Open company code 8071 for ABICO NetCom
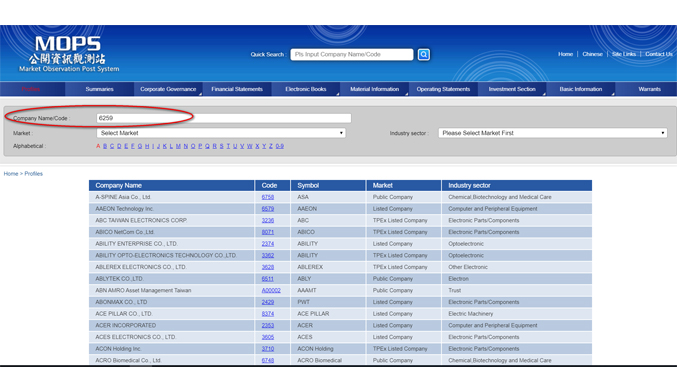 pyautogui.click(x=268, y=232)
